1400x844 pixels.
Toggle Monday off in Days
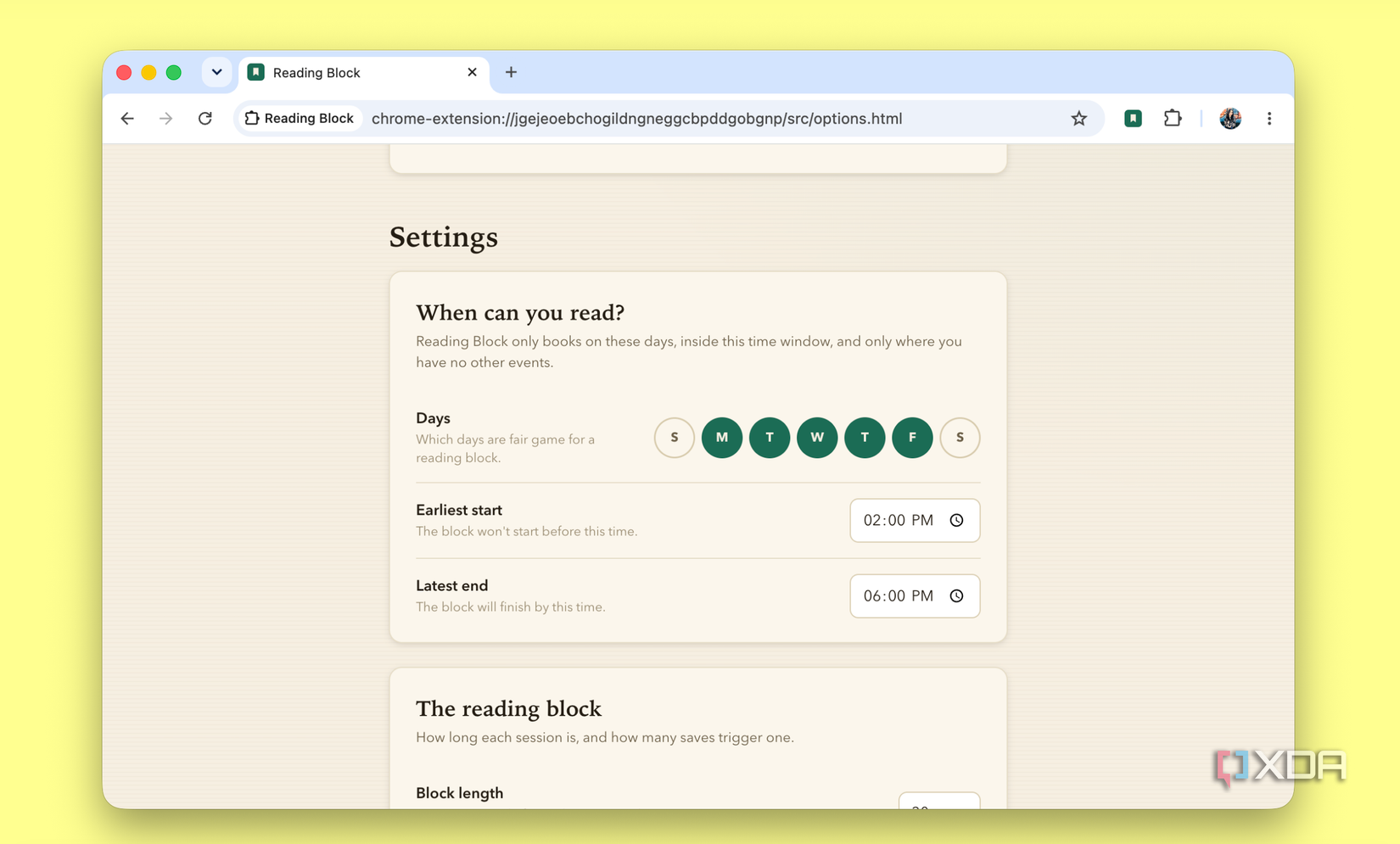point(722,438)
